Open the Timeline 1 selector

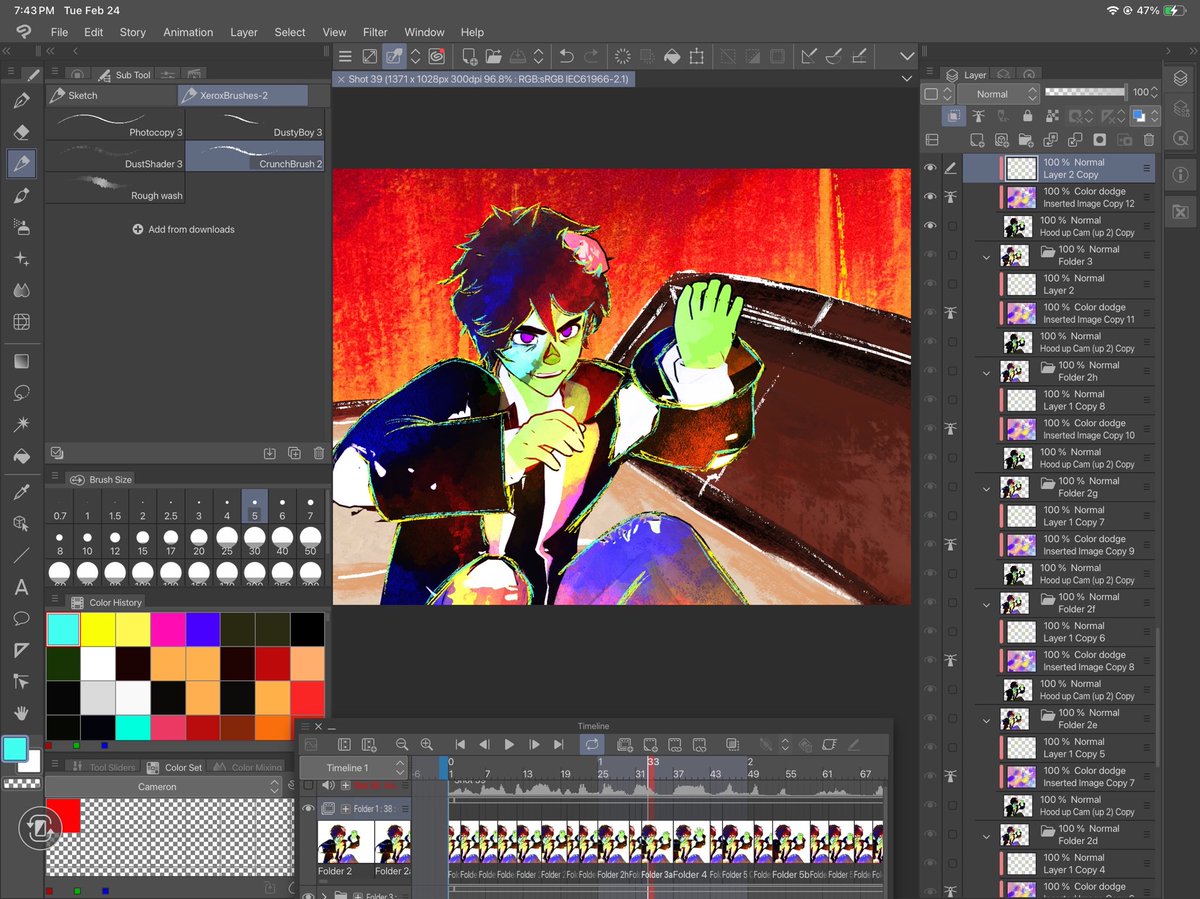point(353,768)
